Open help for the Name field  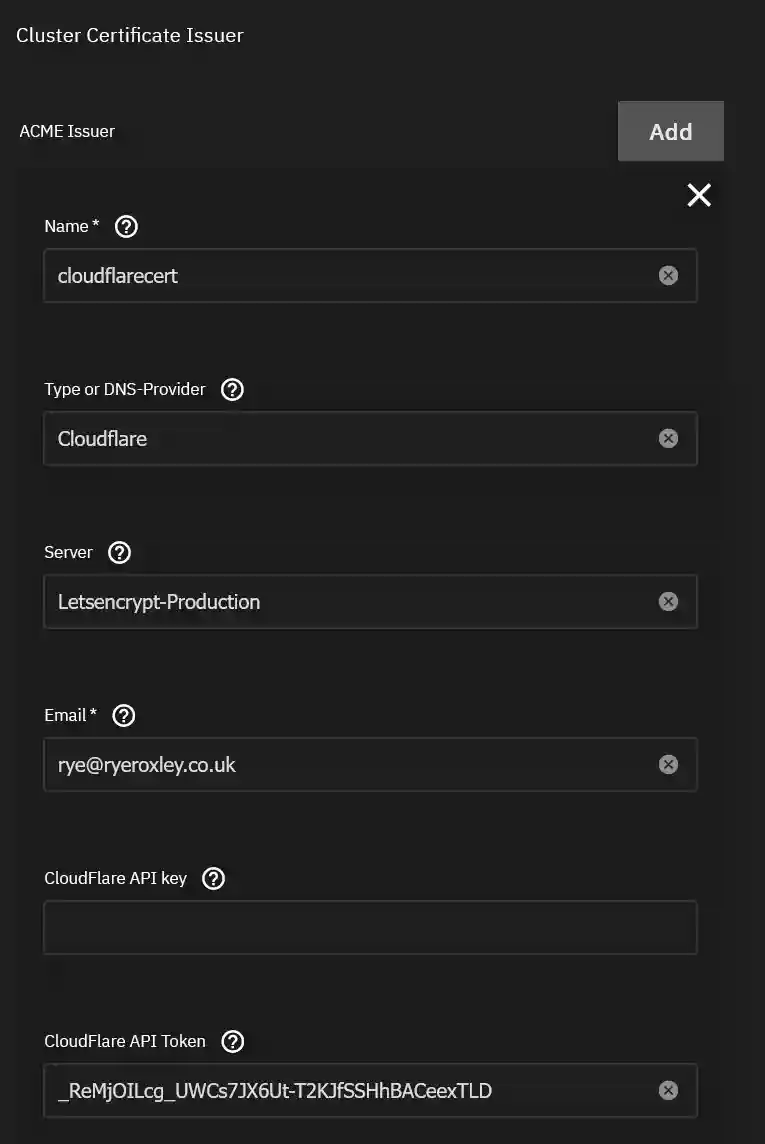pyautogui.click(x=125, y=226)
